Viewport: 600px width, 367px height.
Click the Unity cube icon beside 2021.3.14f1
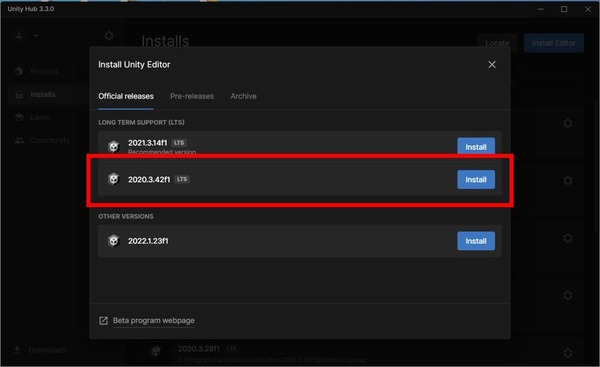(x=113, y=146)
